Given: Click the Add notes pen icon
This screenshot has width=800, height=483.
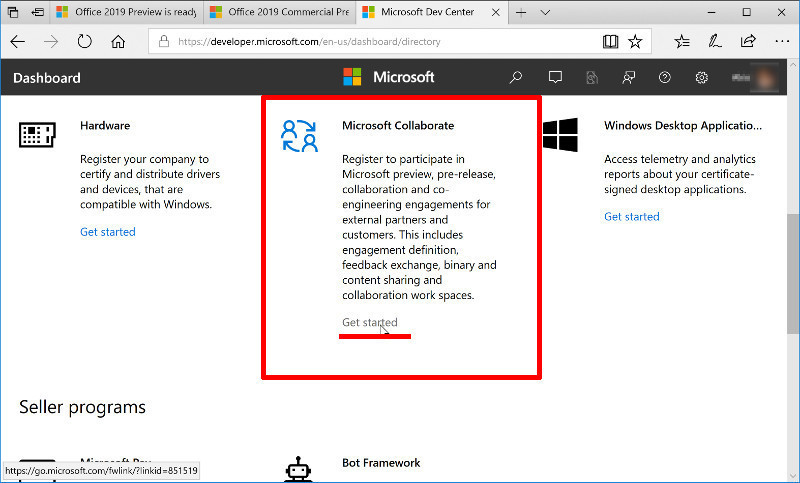Looking at the screenshot, I should tap(715, 41).
